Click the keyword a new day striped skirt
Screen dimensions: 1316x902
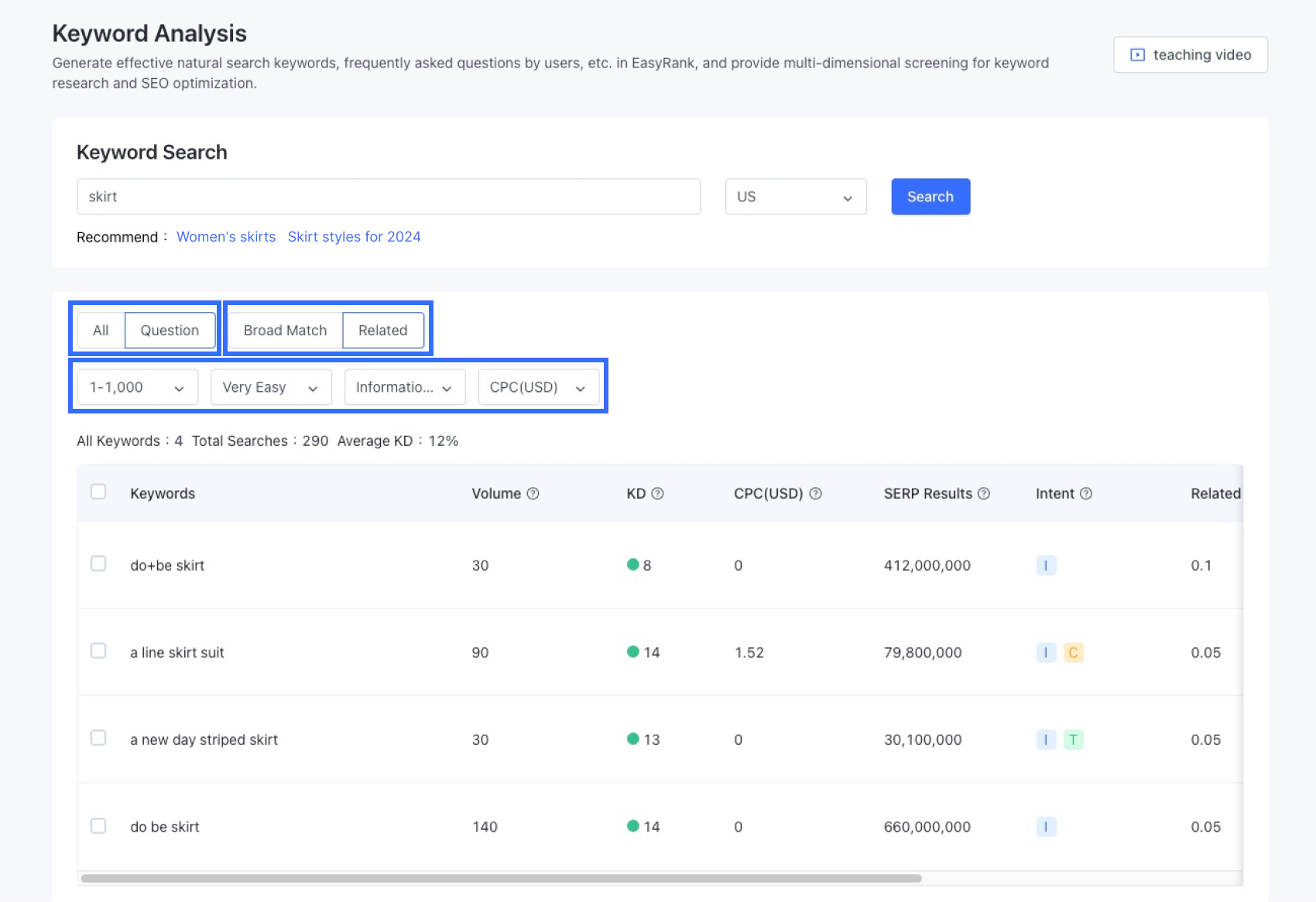(204, 739)
